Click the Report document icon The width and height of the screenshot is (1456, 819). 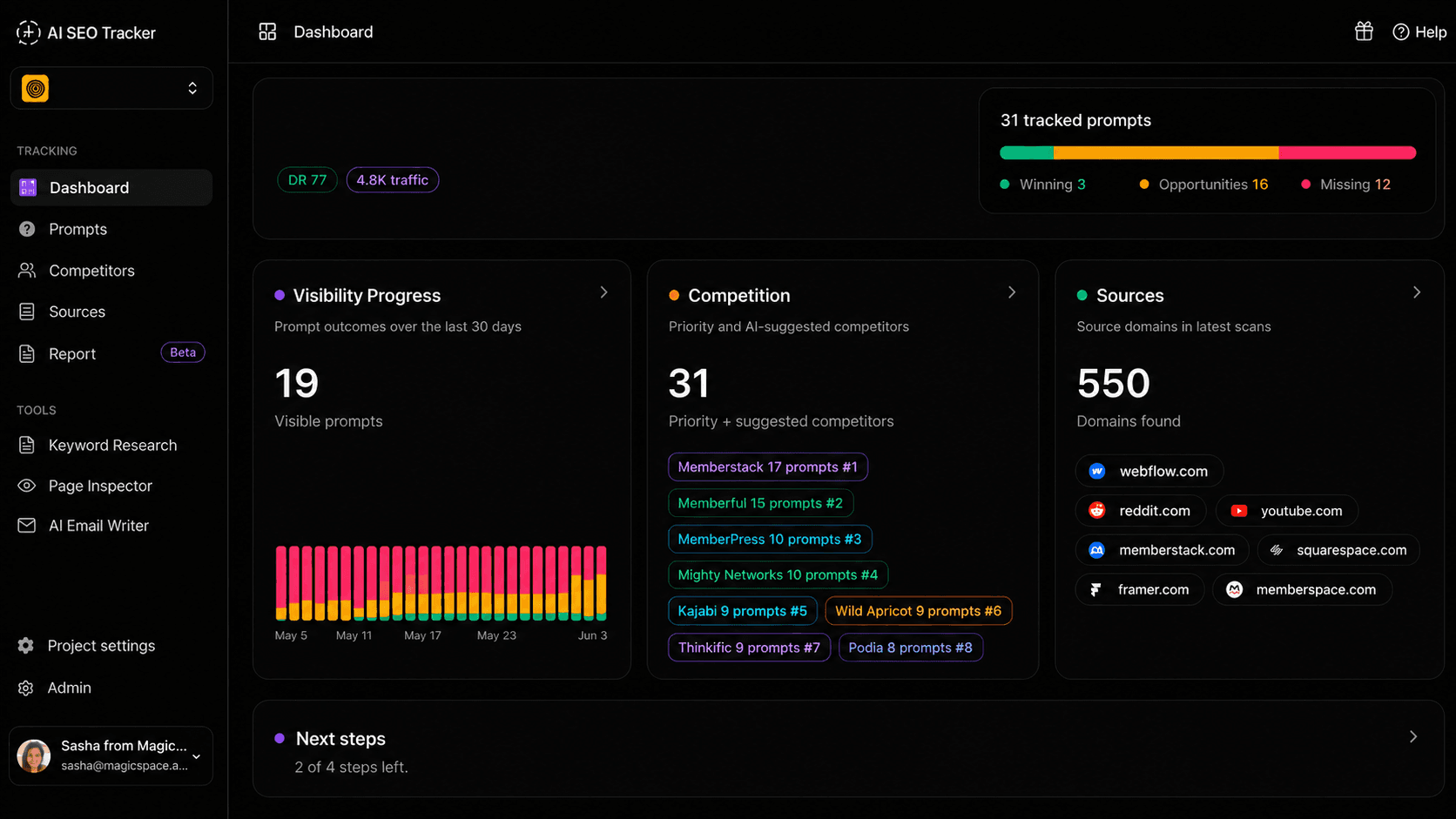[x=27, y=353]
